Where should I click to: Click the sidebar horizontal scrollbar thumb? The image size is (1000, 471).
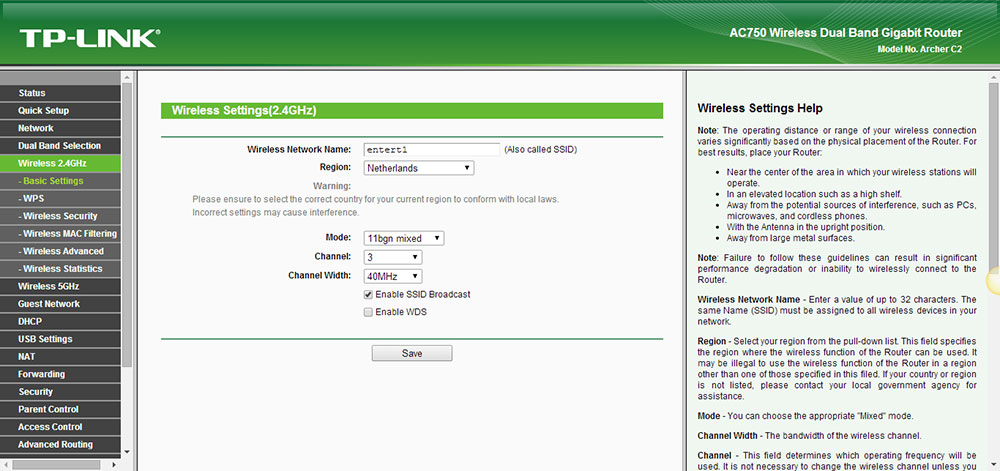(55, 465)
